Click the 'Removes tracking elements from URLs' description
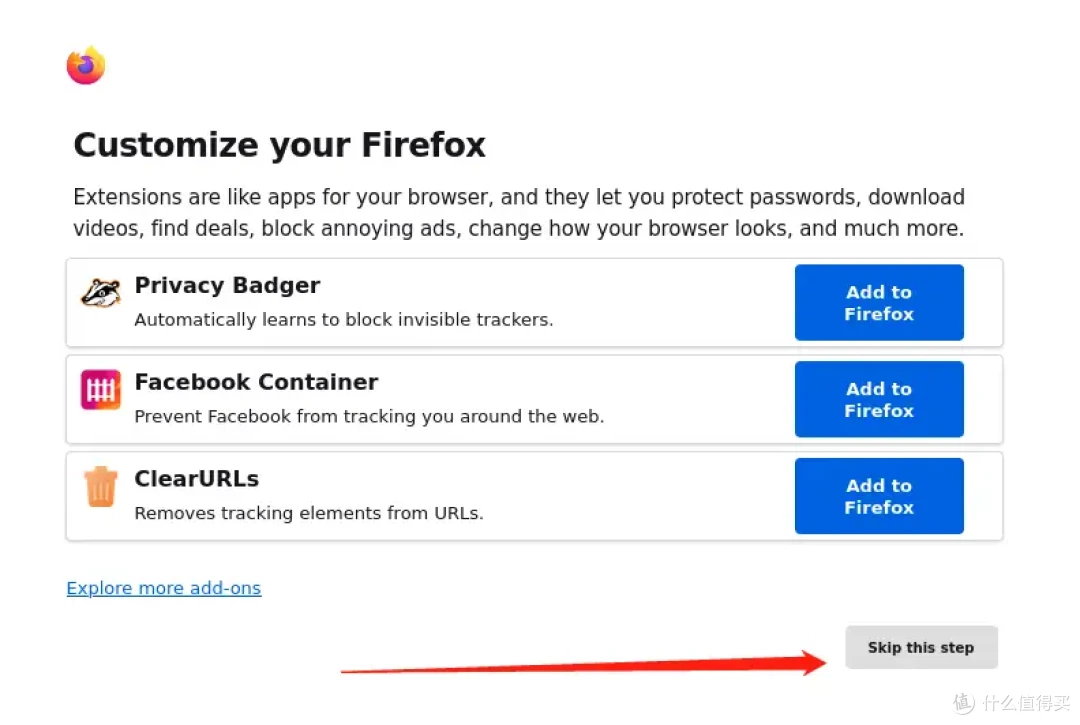The height and width of the screenshot is (725, 1080). pos(309,513)
